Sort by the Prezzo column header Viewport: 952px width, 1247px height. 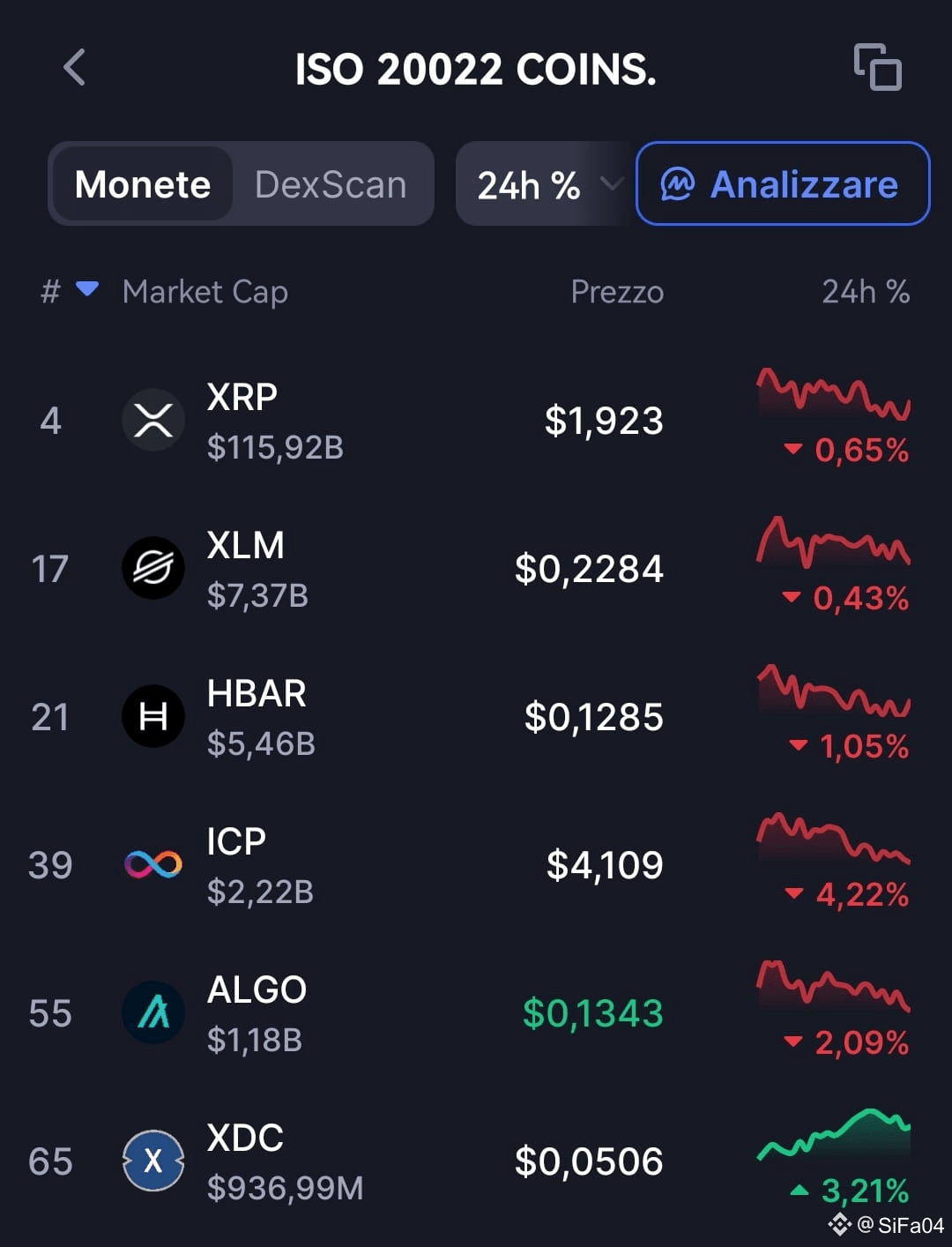617,292
